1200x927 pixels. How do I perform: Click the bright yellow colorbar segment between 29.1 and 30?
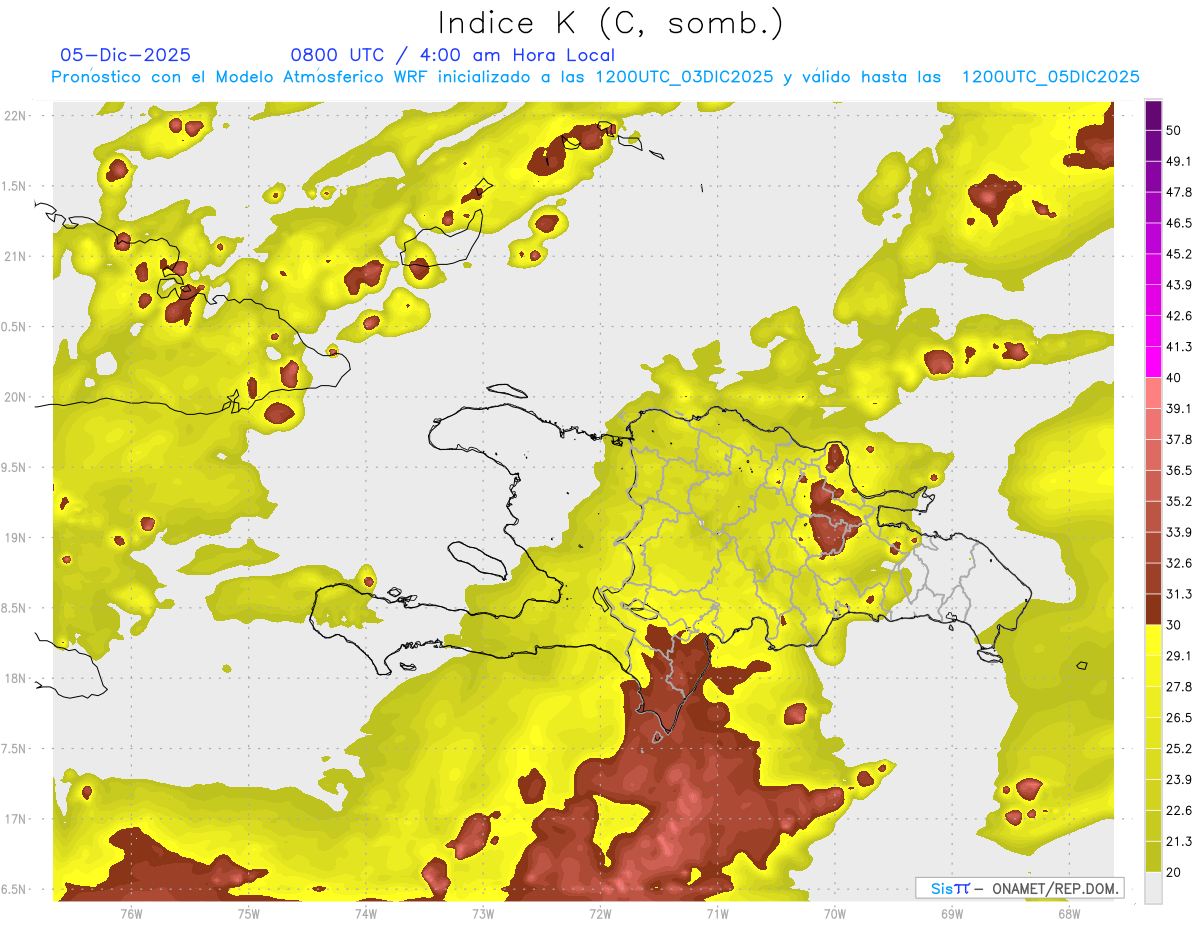1153,640
